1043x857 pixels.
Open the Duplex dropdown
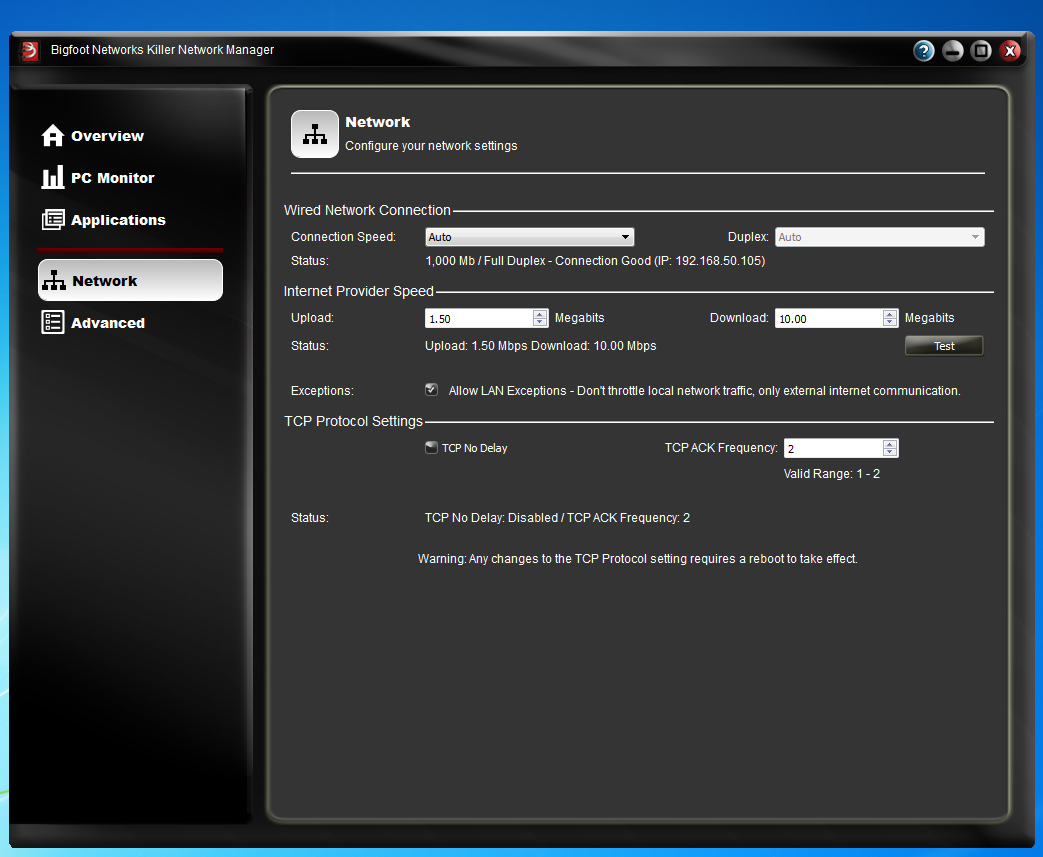point(879,237)
